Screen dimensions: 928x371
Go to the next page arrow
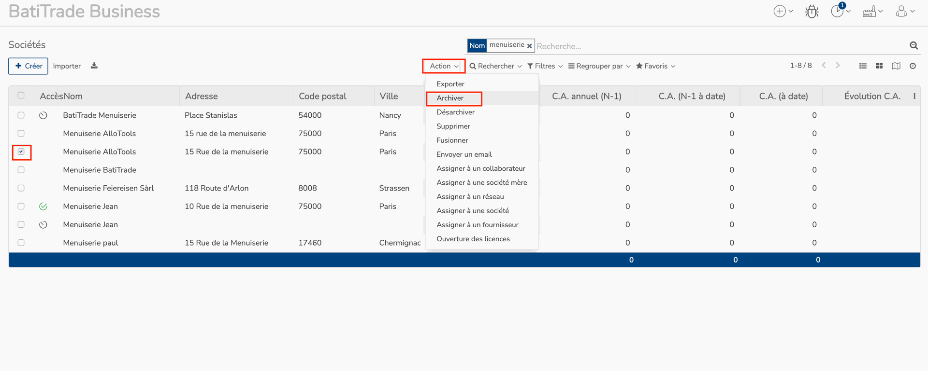(x=837, y=66)
